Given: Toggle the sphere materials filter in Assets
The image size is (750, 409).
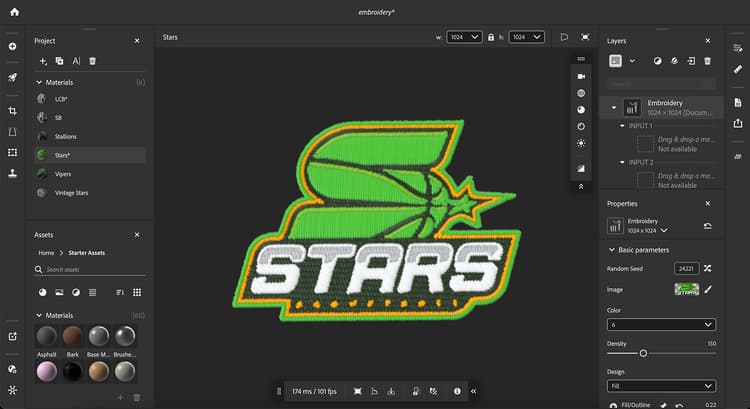Looking at the screenshot, I should pyautogui.click(x=43, y=292).
